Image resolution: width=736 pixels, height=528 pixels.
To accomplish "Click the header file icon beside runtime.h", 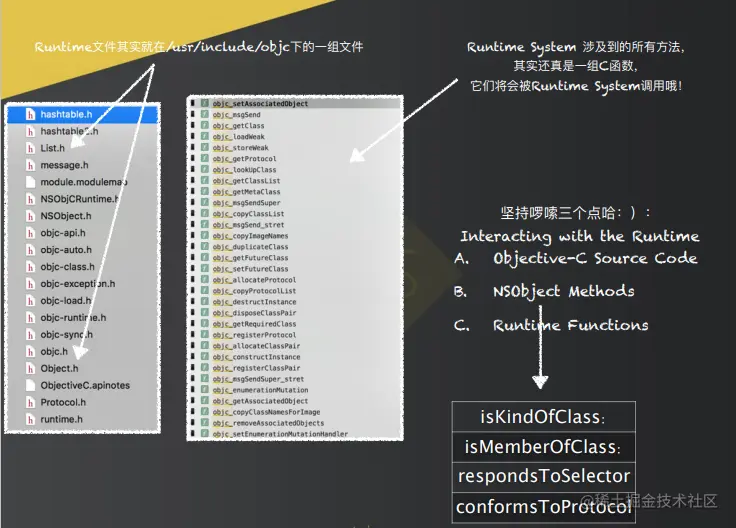I will tap(31, 419).
